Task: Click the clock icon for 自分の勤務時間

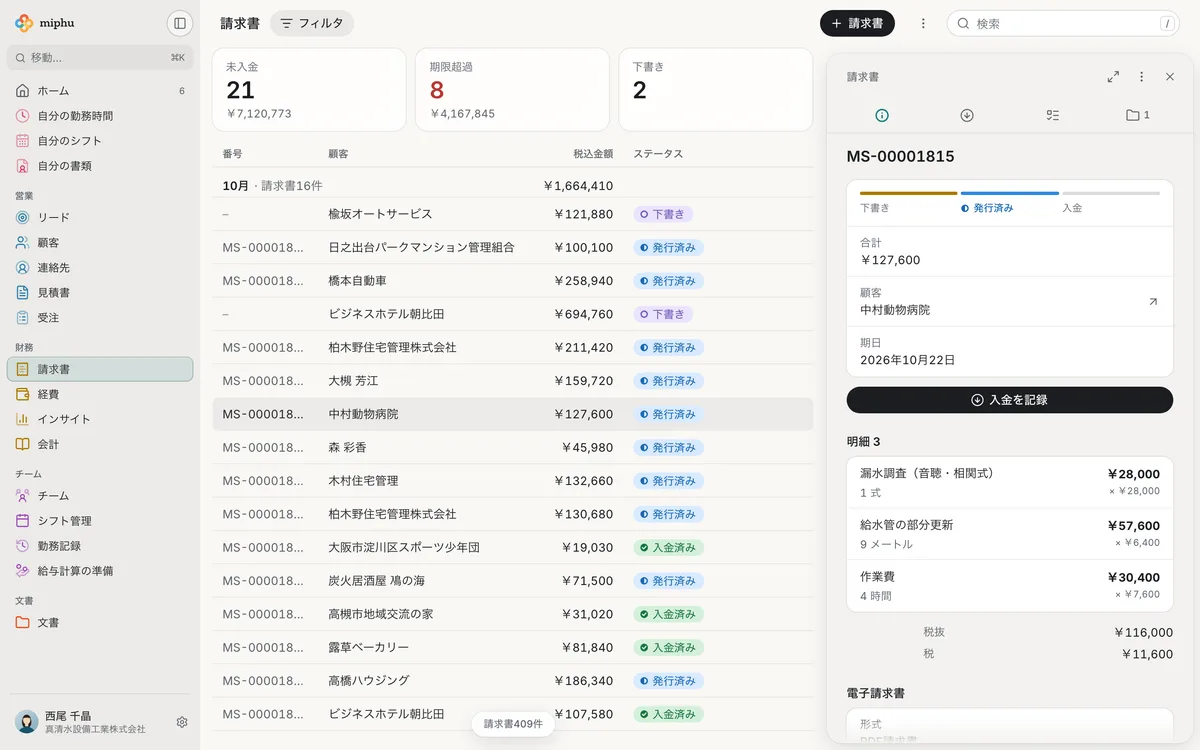Action: tap(23, 116)
